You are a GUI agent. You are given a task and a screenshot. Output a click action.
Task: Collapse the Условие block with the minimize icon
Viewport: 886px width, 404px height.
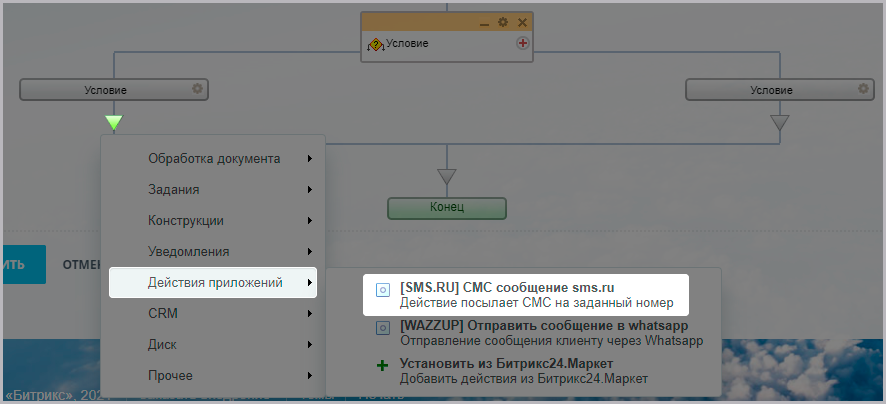(485, 22)
